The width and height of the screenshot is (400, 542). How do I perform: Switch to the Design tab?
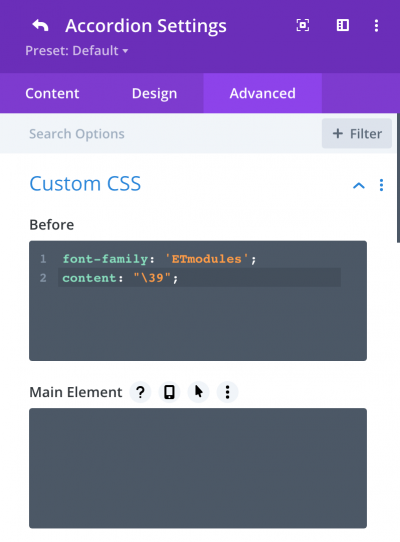tap(154, 93)
